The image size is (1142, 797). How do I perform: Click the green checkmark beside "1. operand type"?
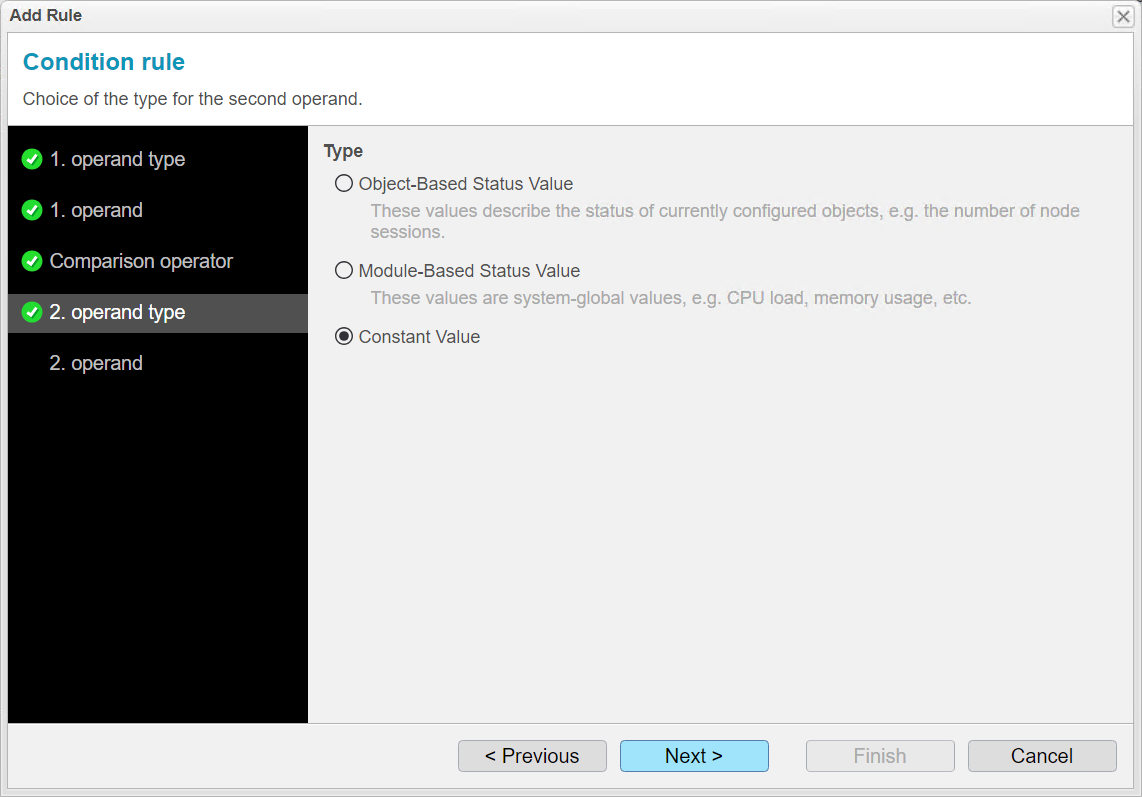(31, 159)
